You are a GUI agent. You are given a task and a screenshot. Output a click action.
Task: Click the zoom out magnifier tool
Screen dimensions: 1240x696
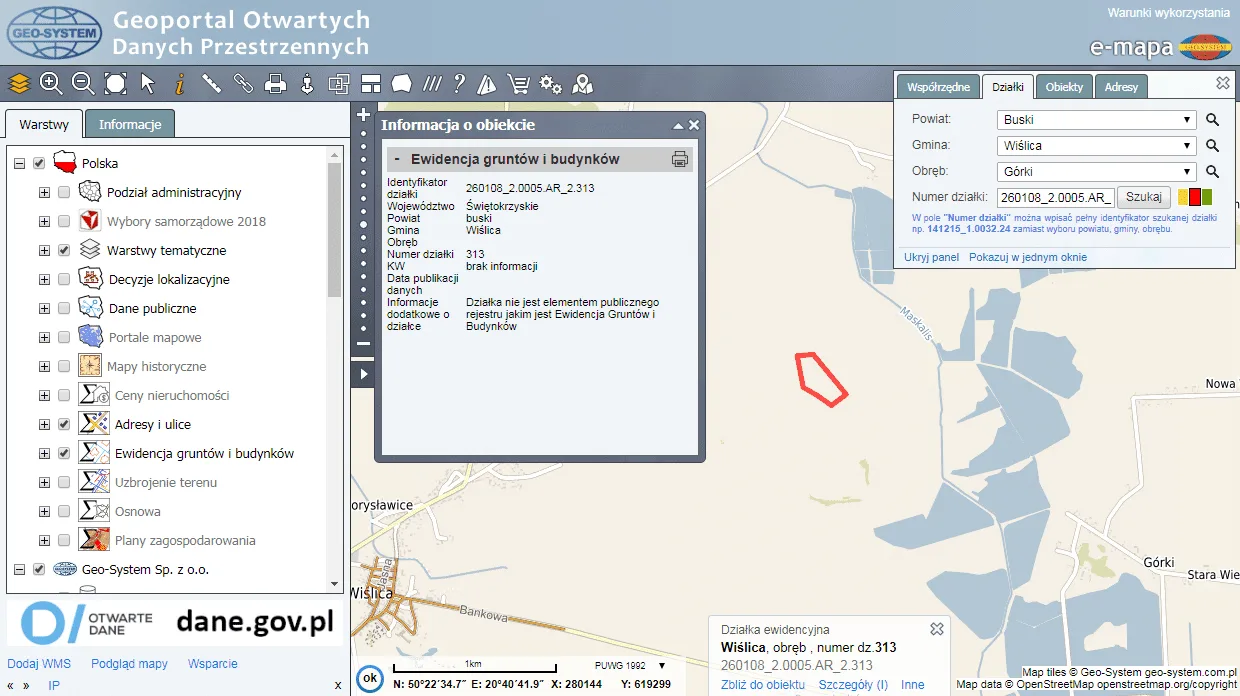(x=83, y=84)
